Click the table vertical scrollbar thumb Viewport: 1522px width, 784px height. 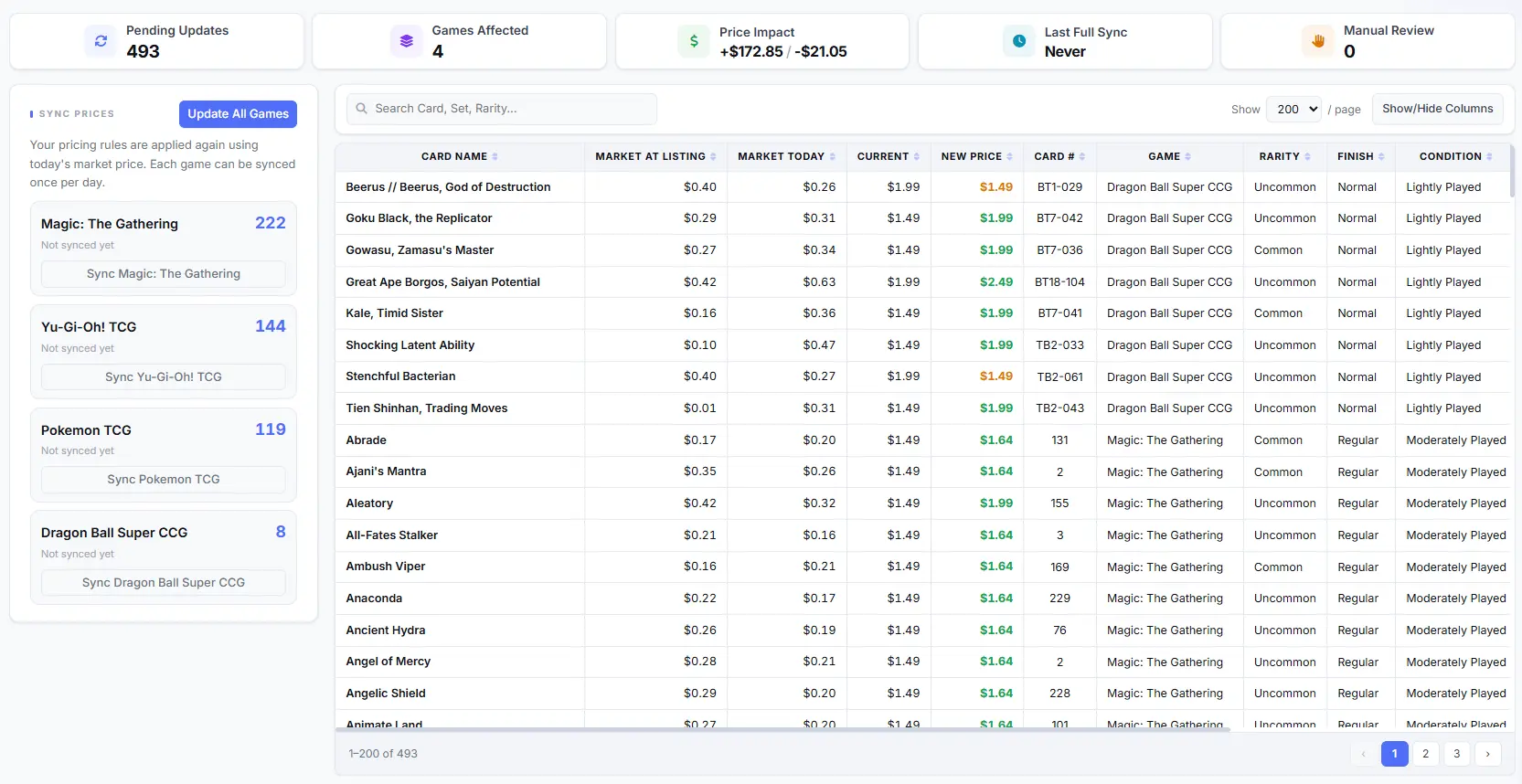tap(1512, 170)
